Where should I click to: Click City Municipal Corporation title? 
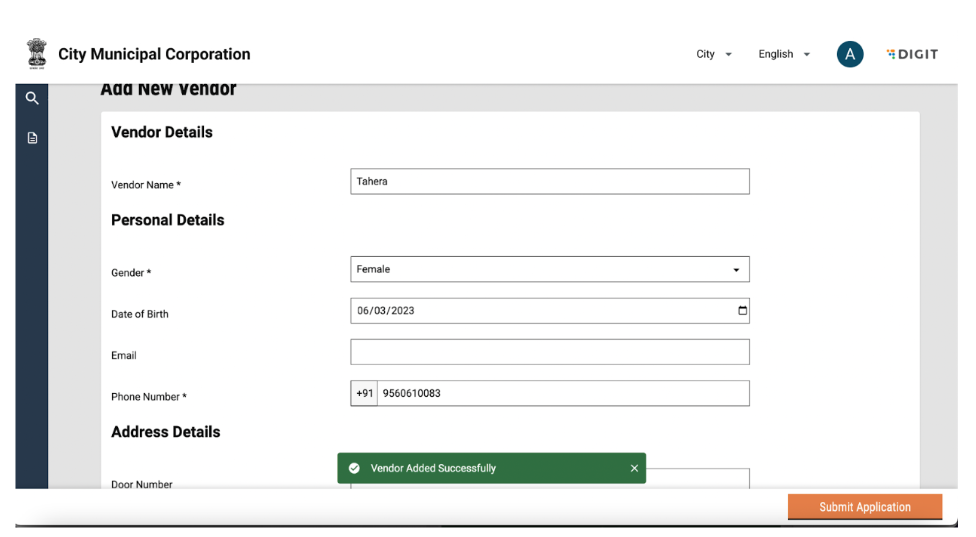click(x=154, y=54)
